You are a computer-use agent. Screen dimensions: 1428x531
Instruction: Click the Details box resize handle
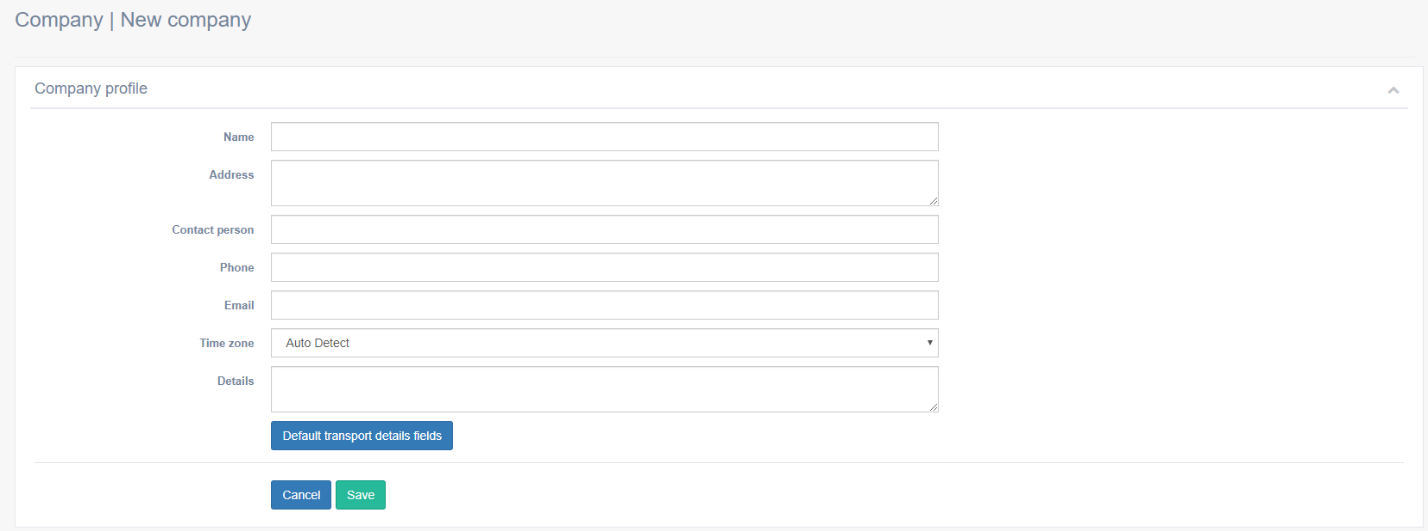click(933, 407)
